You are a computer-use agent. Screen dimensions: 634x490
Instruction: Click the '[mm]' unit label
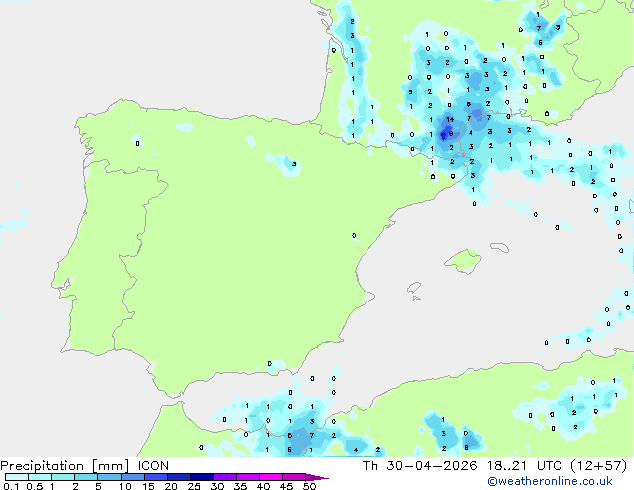[110, 466]
